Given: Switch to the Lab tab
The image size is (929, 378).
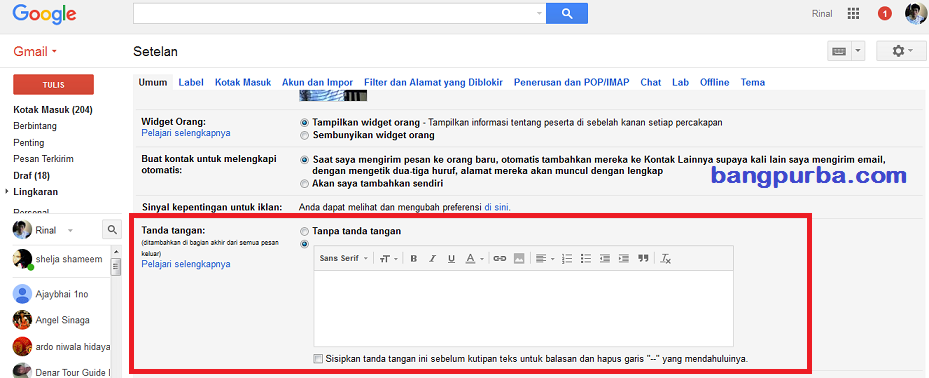Looking at the screenshot, I should coord(680,82).
